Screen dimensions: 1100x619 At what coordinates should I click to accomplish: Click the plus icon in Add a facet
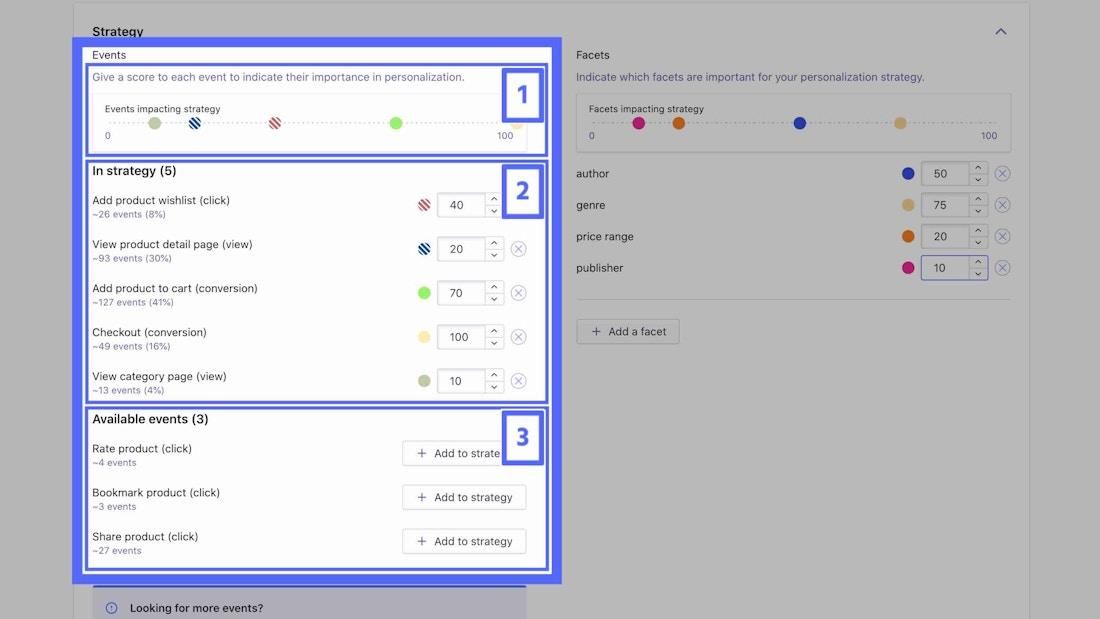coord(596,331)
